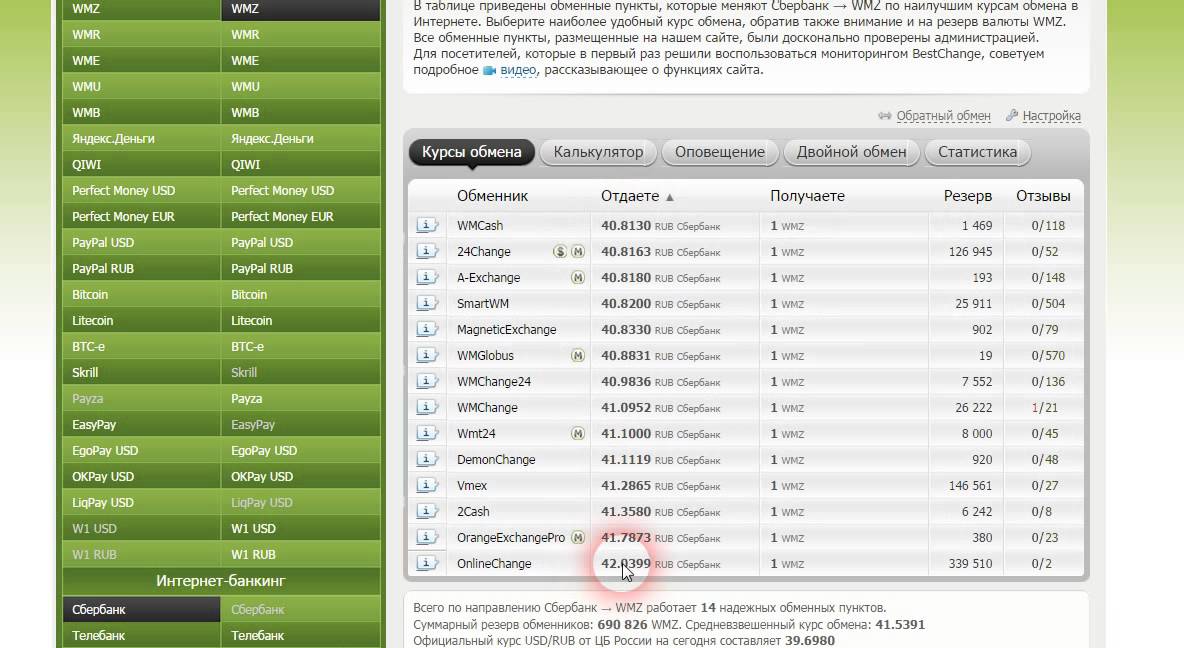Open the Статистика tab
The width and height of the screenshot is (1184, 648).
(977, 152)
